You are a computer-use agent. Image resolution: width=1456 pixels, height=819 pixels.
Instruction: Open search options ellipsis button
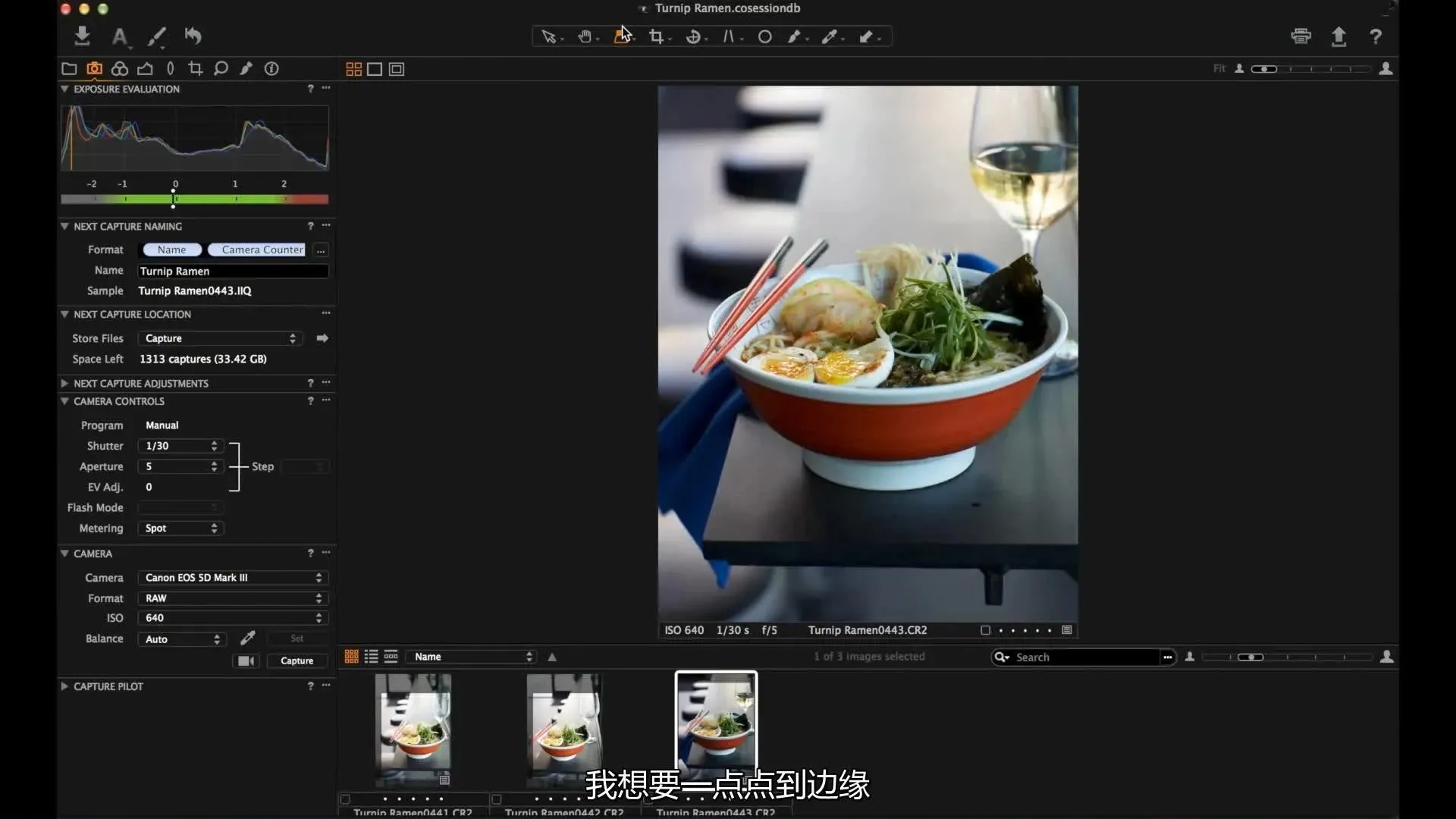1168,657
